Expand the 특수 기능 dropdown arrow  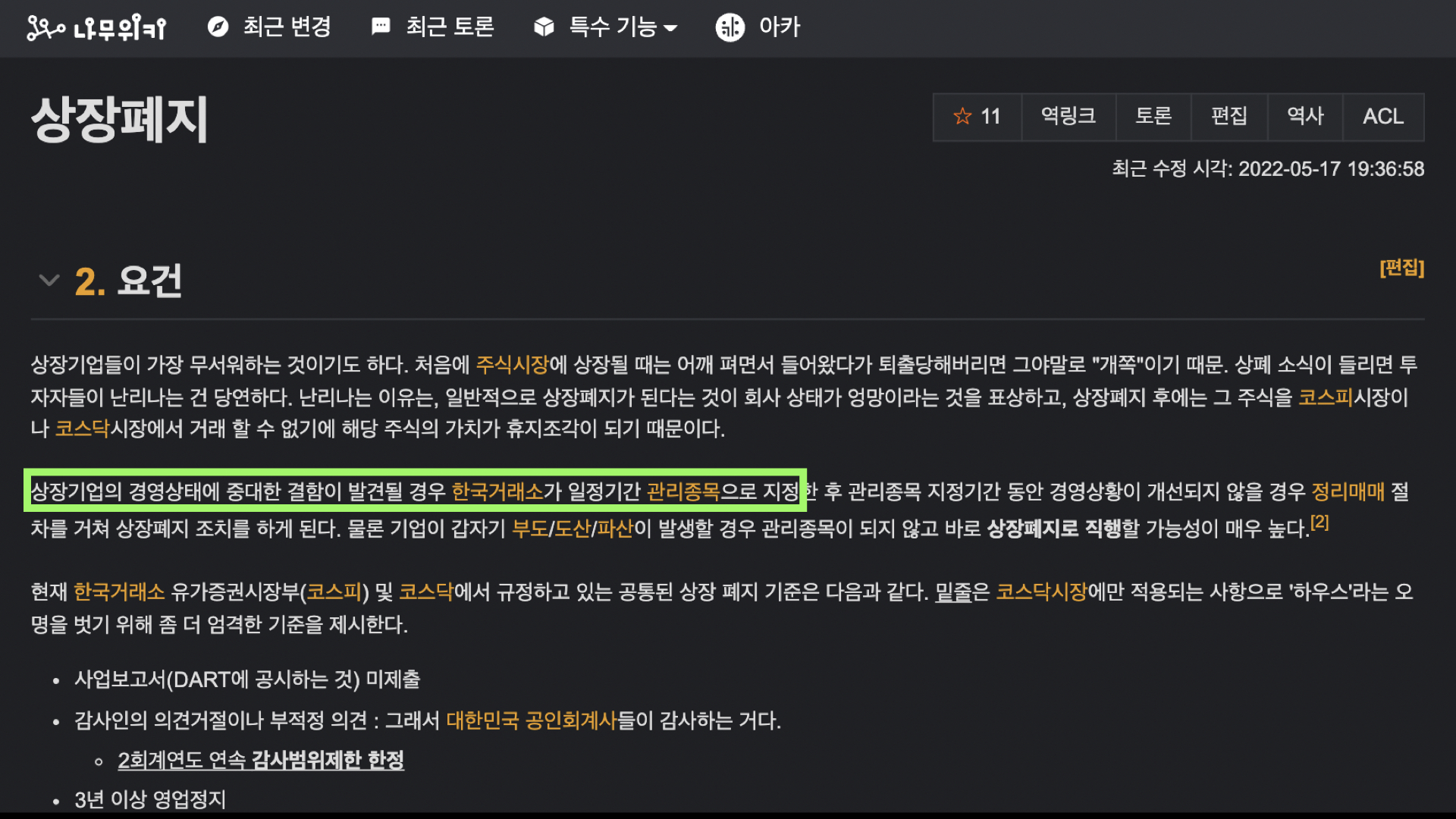[670, 28]
